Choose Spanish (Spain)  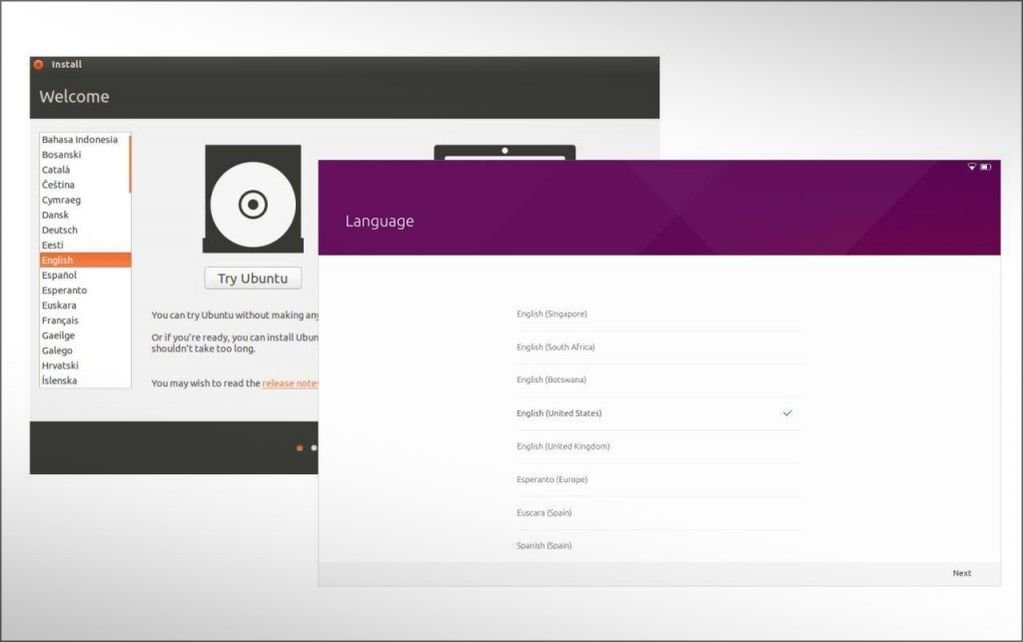click(659, 545)
